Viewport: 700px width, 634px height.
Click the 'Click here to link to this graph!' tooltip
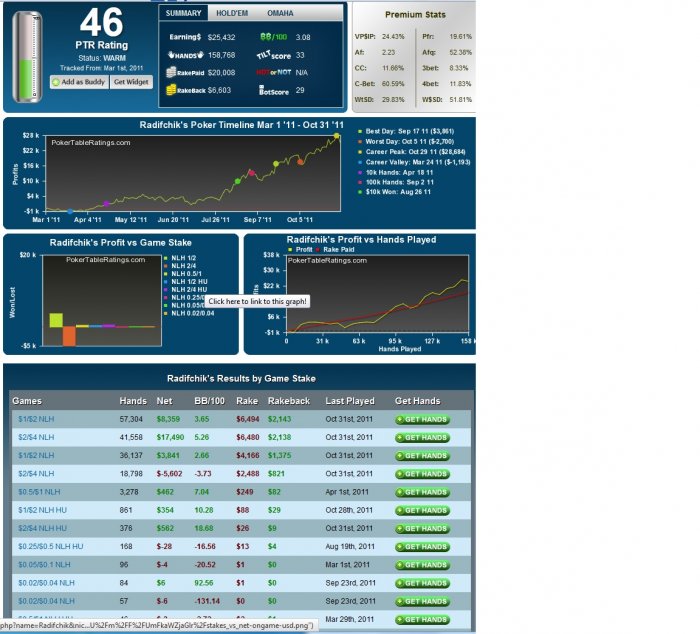257,301
